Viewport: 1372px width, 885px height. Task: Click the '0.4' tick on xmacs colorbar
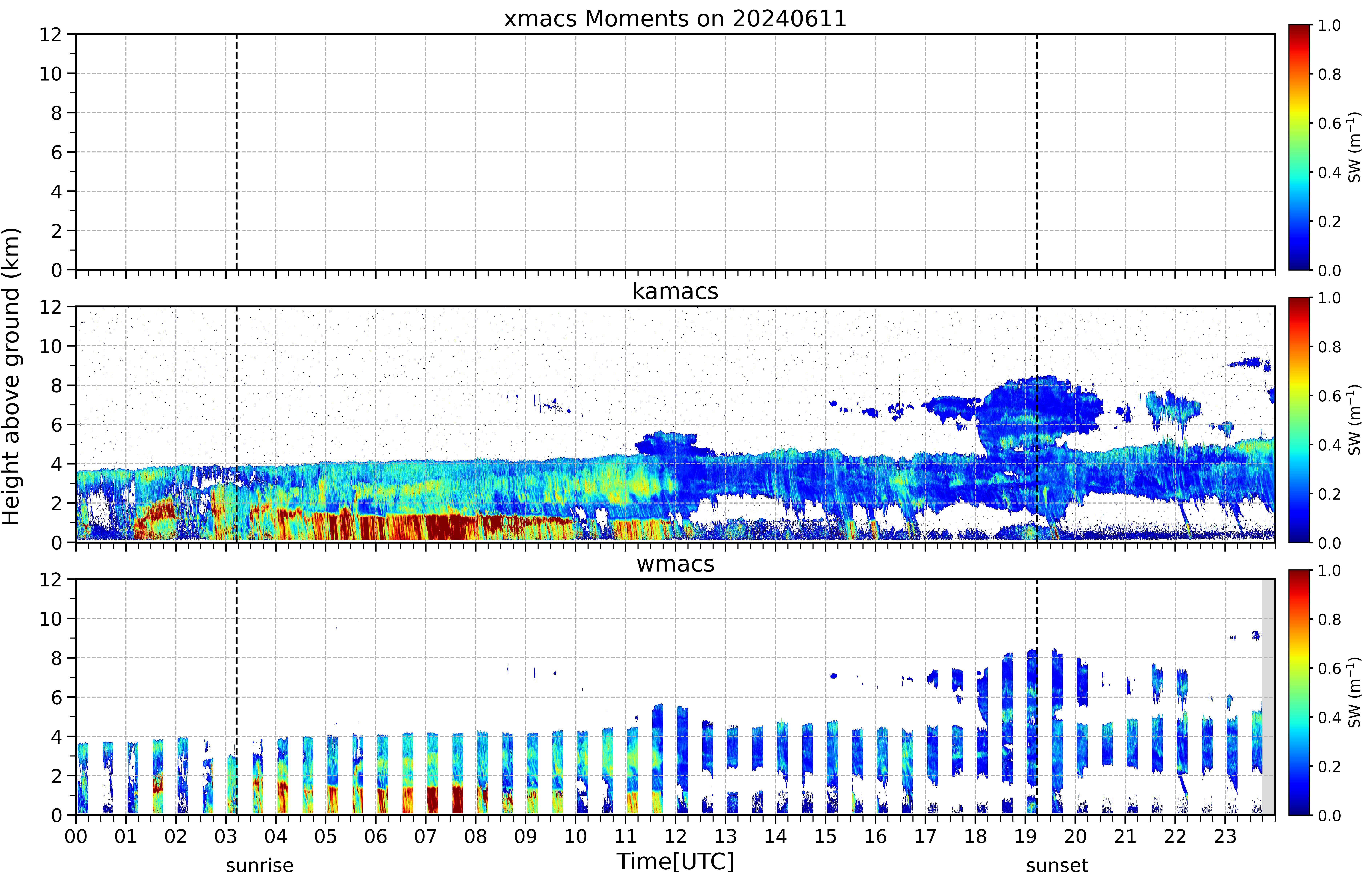[x=1329, y=172]
